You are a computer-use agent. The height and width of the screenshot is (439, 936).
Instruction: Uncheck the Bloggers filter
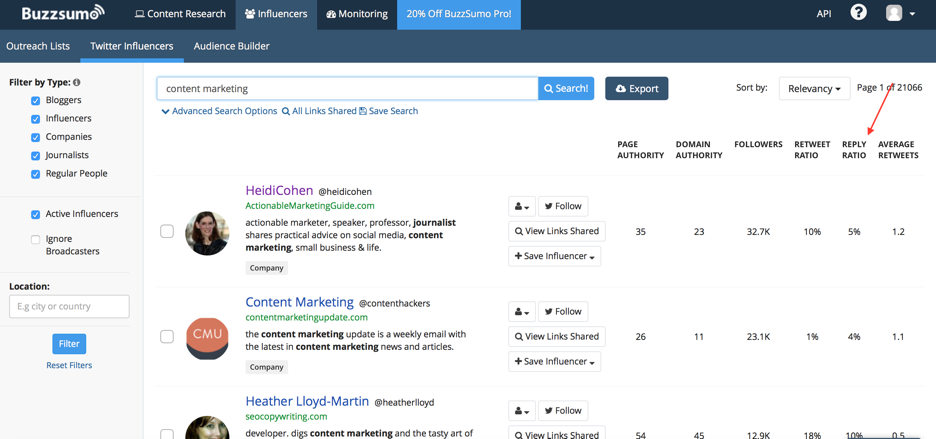36,101
